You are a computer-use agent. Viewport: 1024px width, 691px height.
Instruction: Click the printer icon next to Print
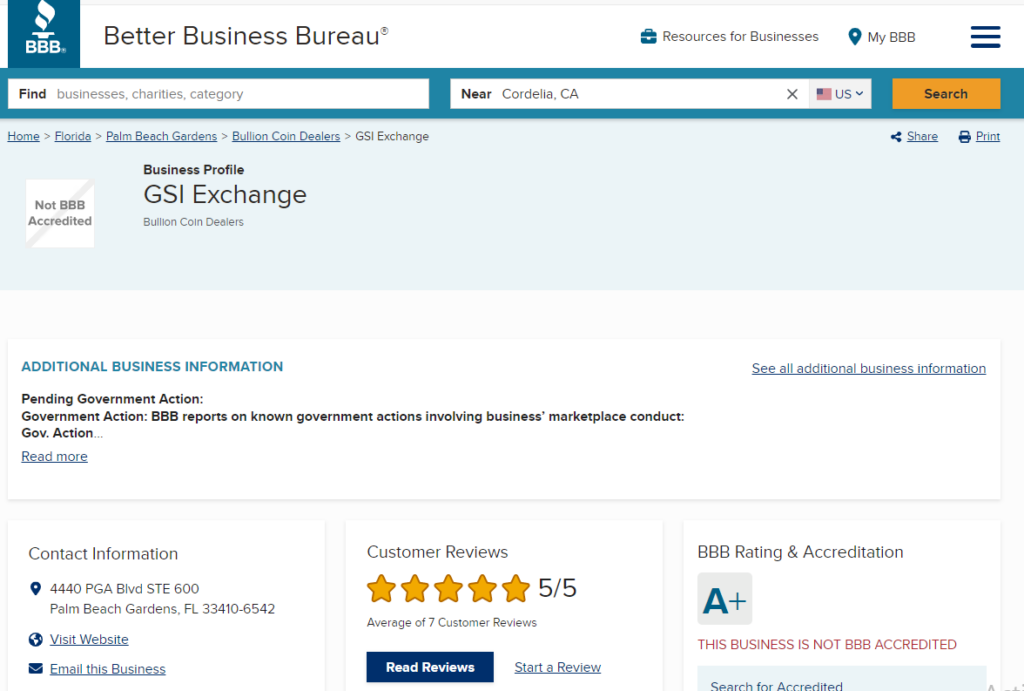coord(964,137)
